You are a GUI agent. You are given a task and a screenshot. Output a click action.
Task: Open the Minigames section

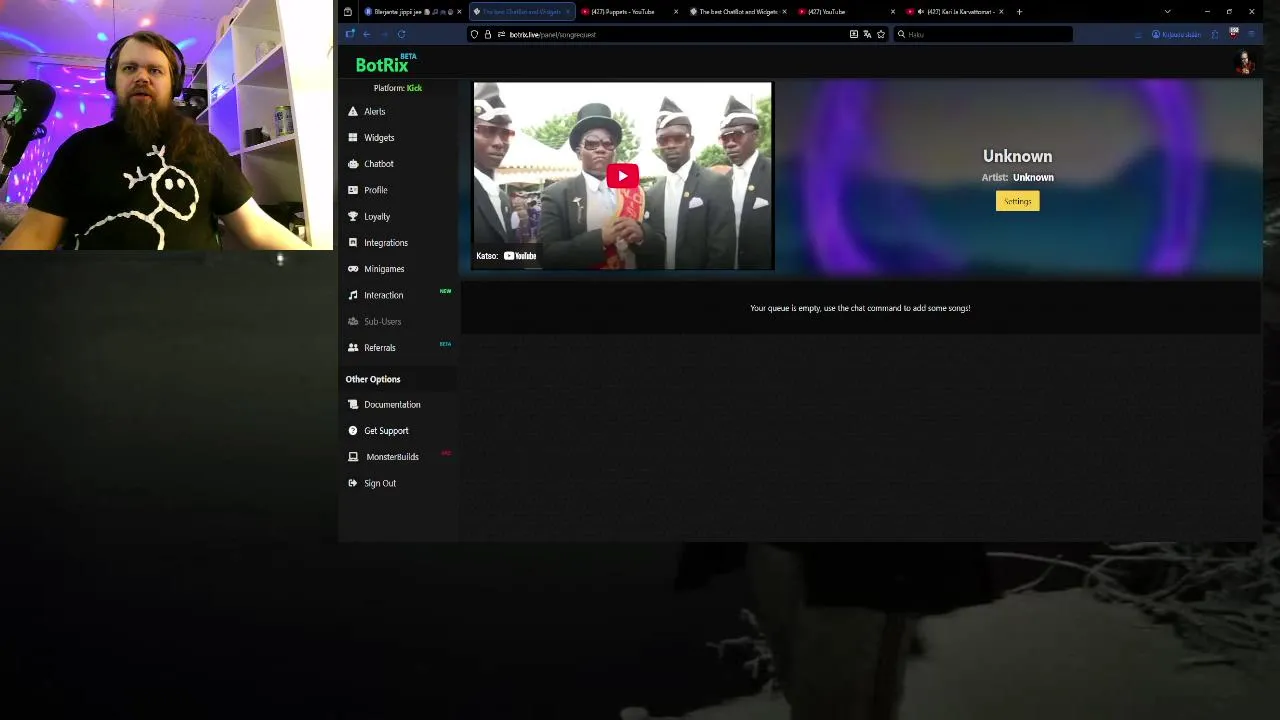pyautogui.click(x=384, y=268)
